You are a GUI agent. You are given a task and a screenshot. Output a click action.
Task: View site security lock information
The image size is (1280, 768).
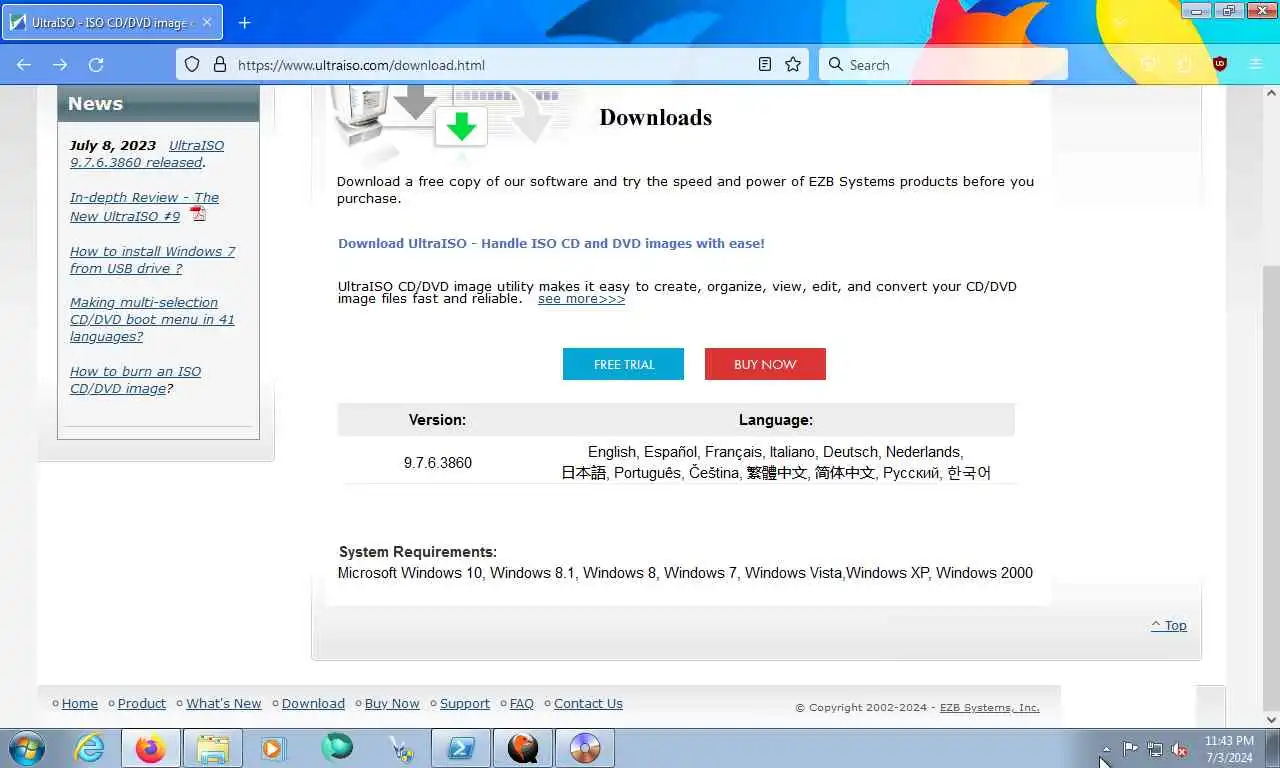(x=220, y=64)
